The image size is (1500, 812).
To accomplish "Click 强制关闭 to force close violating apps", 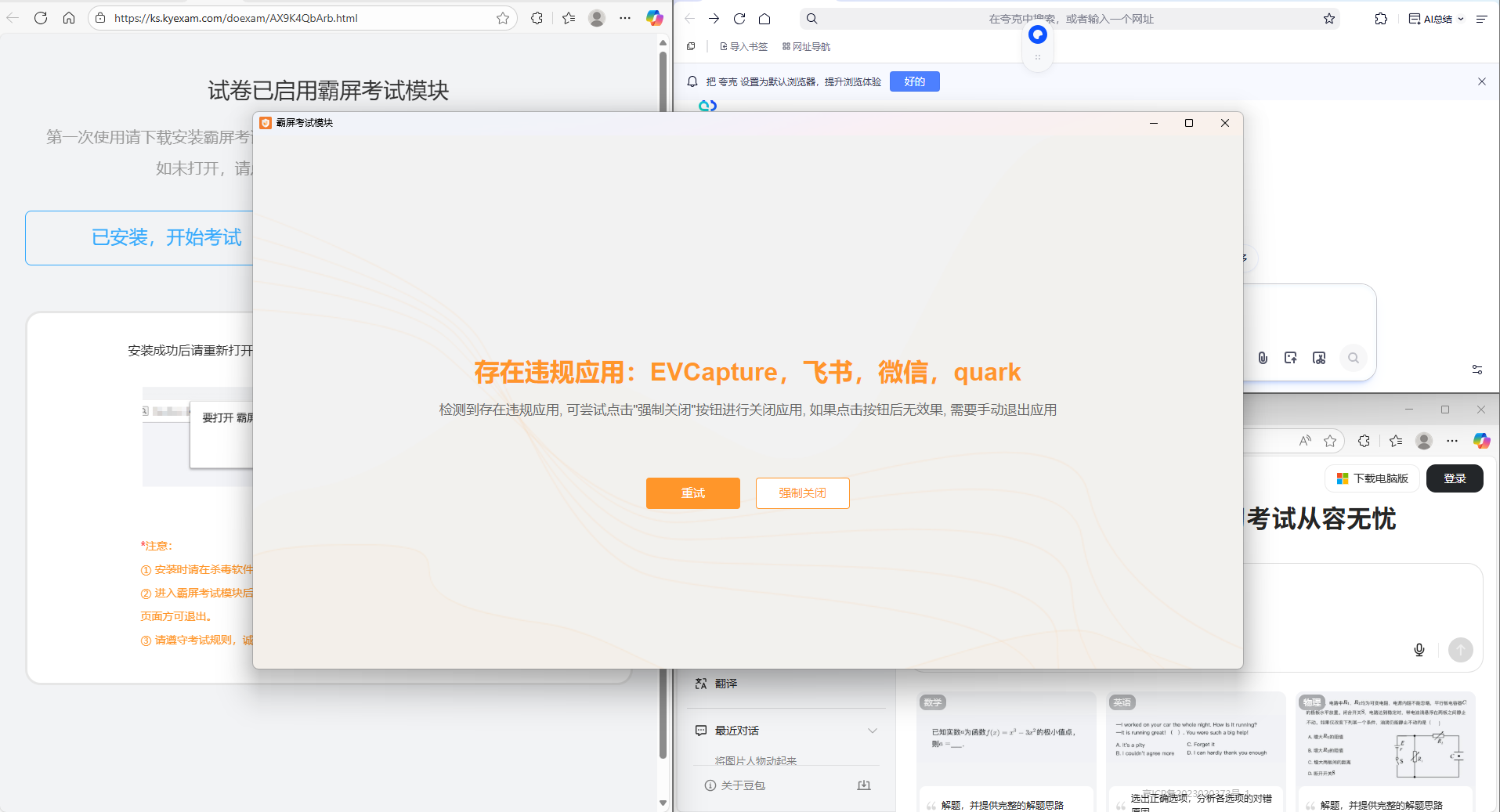I will point(802,493).
